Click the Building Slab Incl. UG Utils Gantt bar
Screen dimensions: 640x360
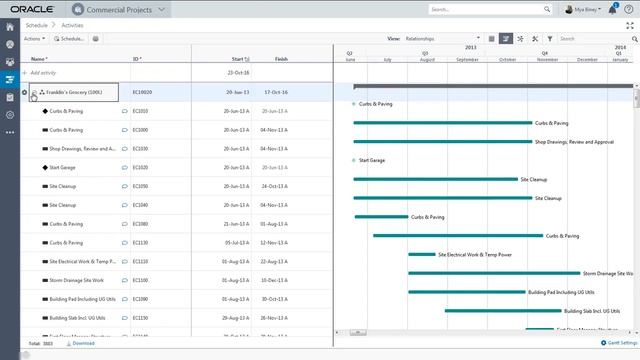coord(503,311)
